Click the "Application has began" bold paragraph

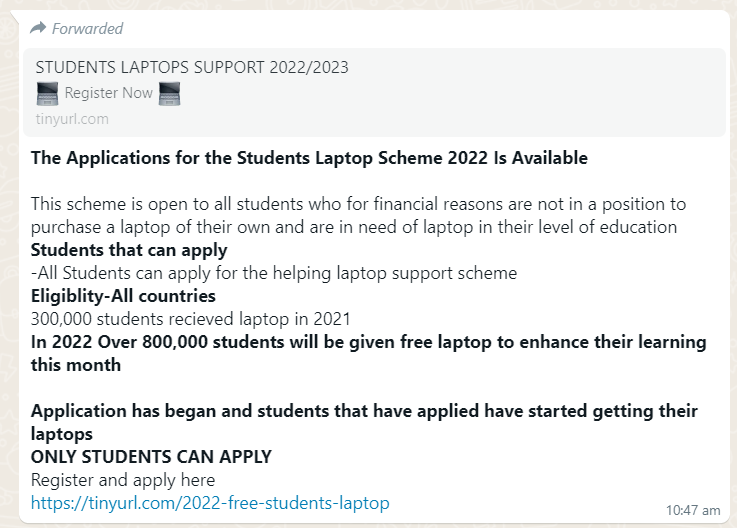364,422
